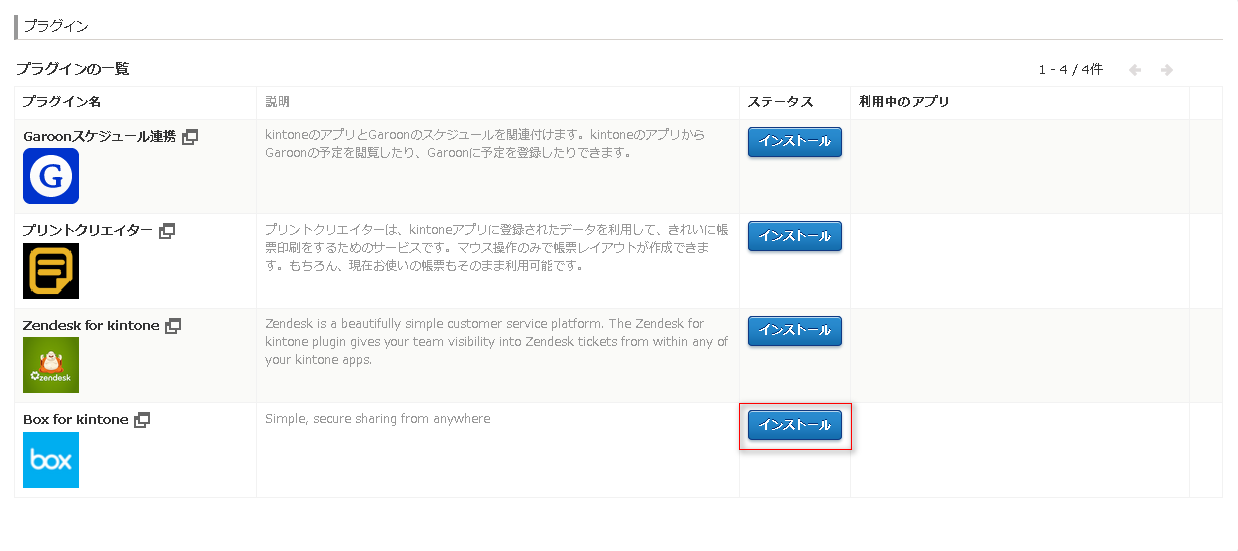Click the blue Box plugin logo
The height and width of the screenshot is (551, 1238).
(x=51, y=460)
